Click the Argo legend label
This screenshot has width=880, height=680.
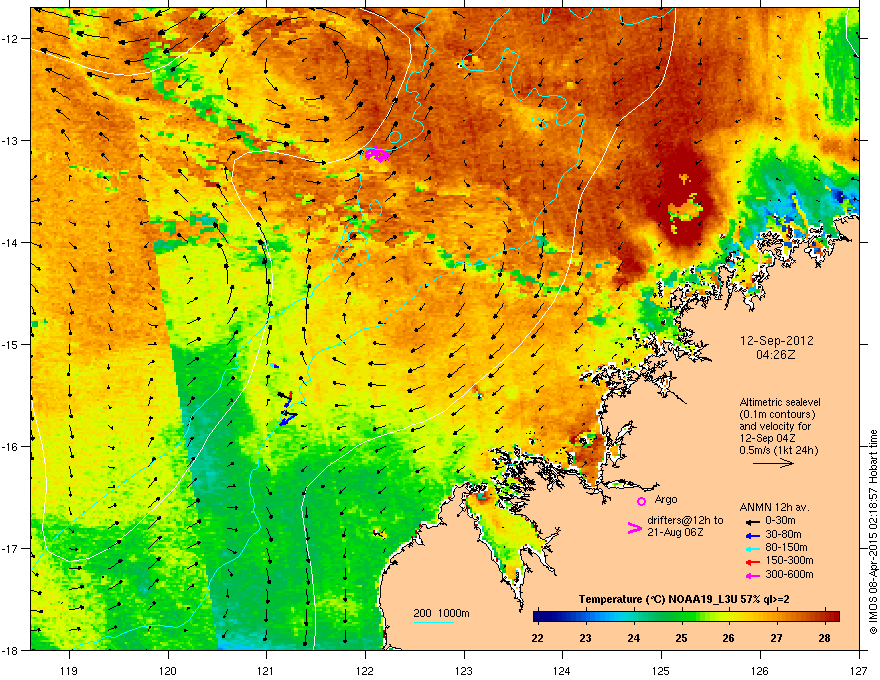point(666,499)
